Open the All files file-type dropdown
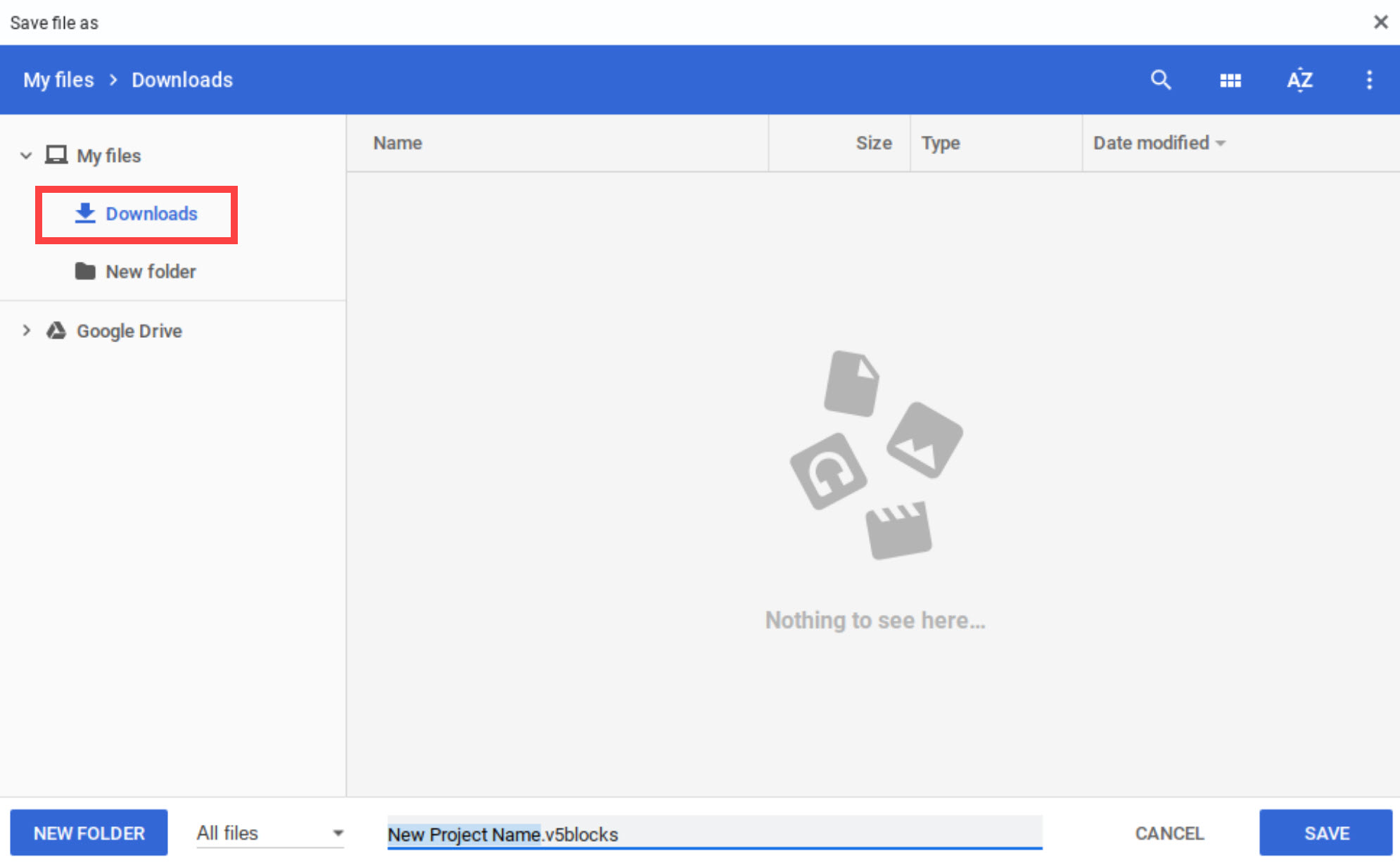This screenshot has height=865, width=1400. point(269,833)
